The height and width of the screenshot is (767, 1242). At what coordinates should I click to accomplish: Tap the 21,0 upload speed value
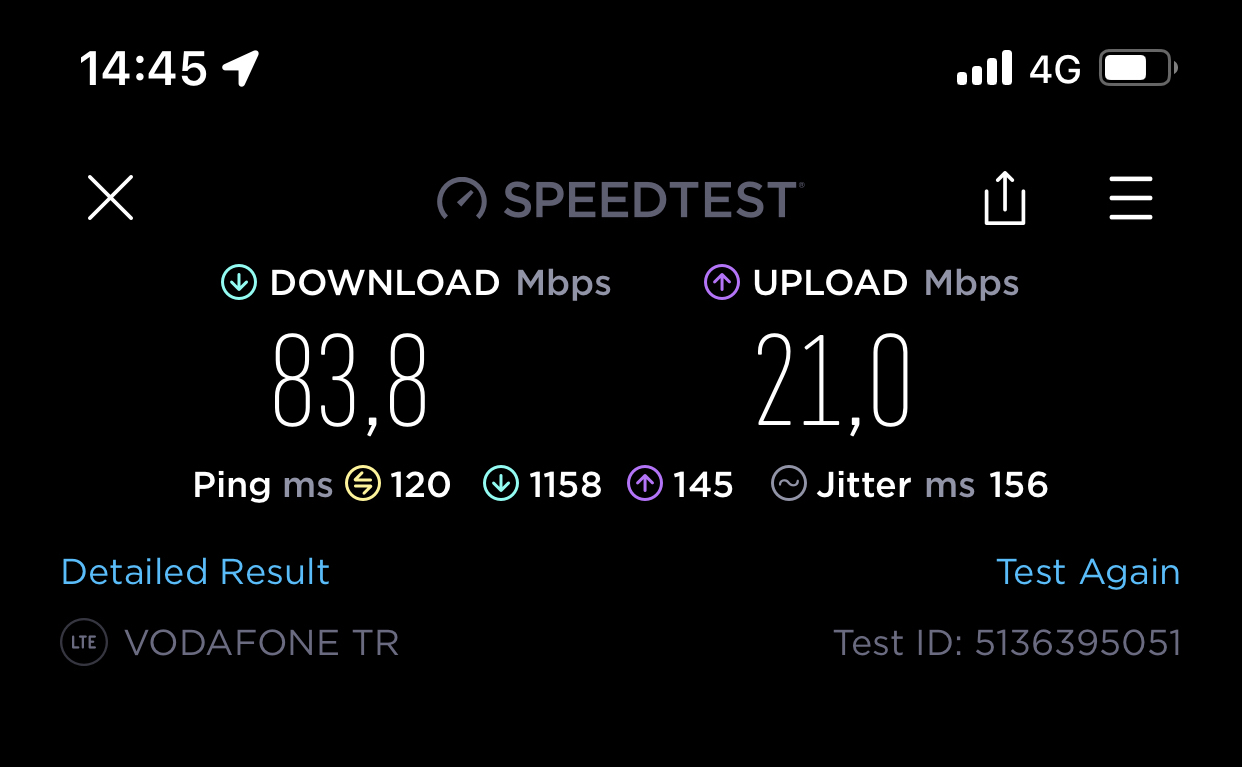click(833, 383)
